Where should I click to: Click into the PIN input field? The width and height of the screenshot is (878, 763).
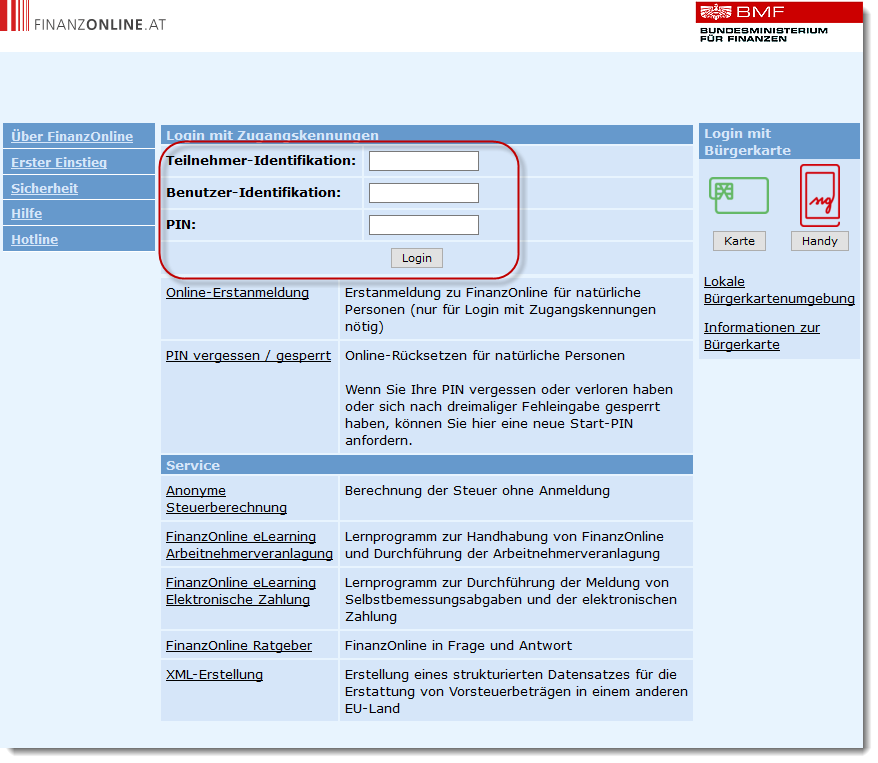pos(423,225)
